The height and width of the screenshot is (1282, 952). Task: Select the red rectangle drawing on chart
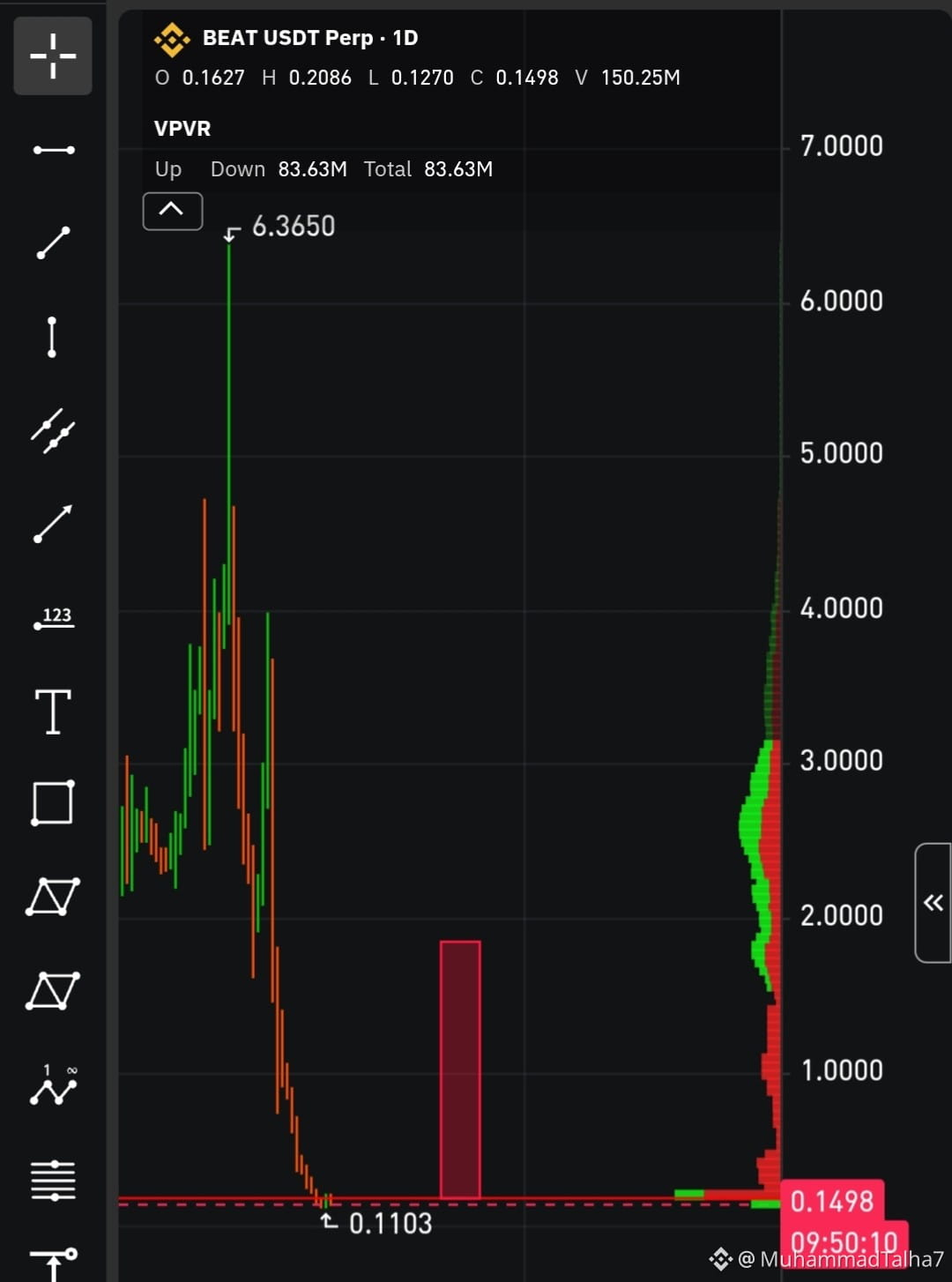coord(460,1070)
